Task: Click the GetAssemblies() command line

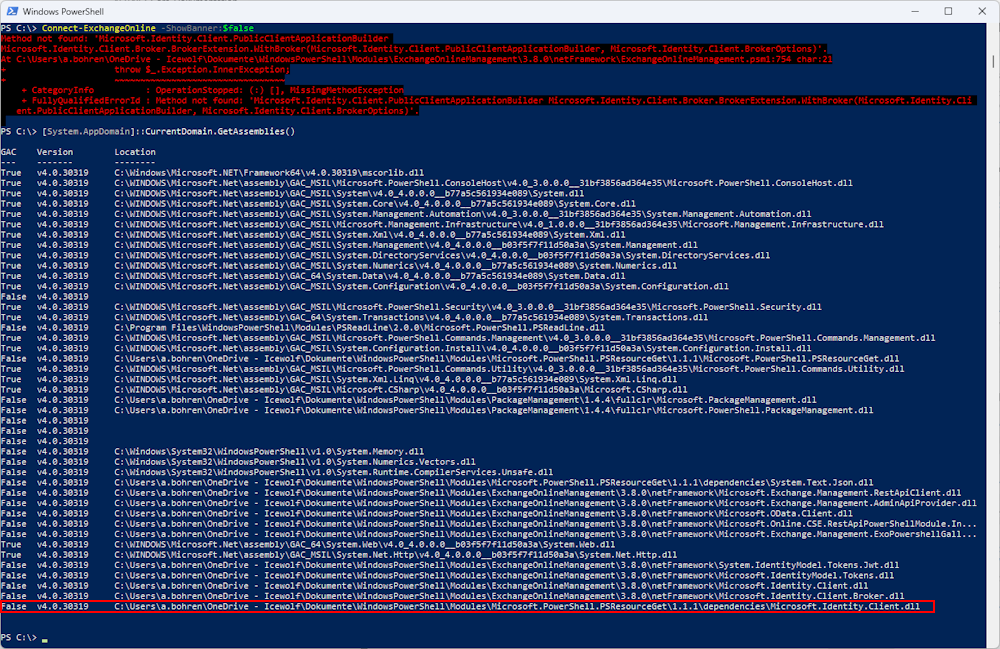Action: point(168,131)
